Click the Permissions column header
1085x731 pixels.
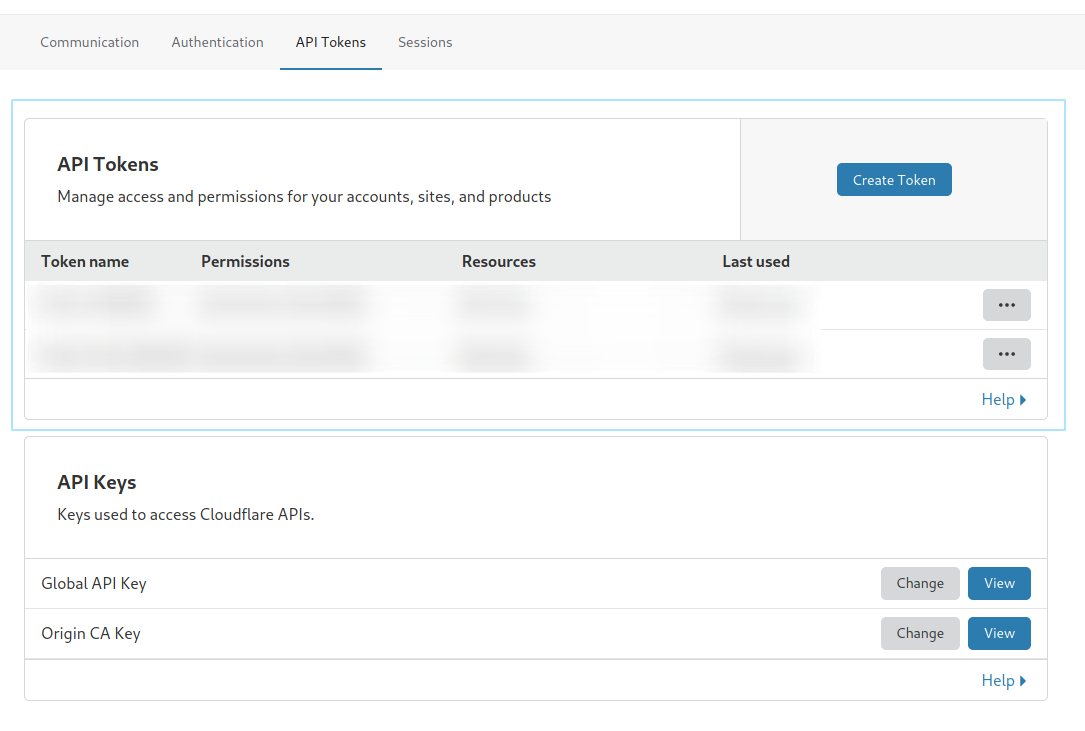pos(246,262)
